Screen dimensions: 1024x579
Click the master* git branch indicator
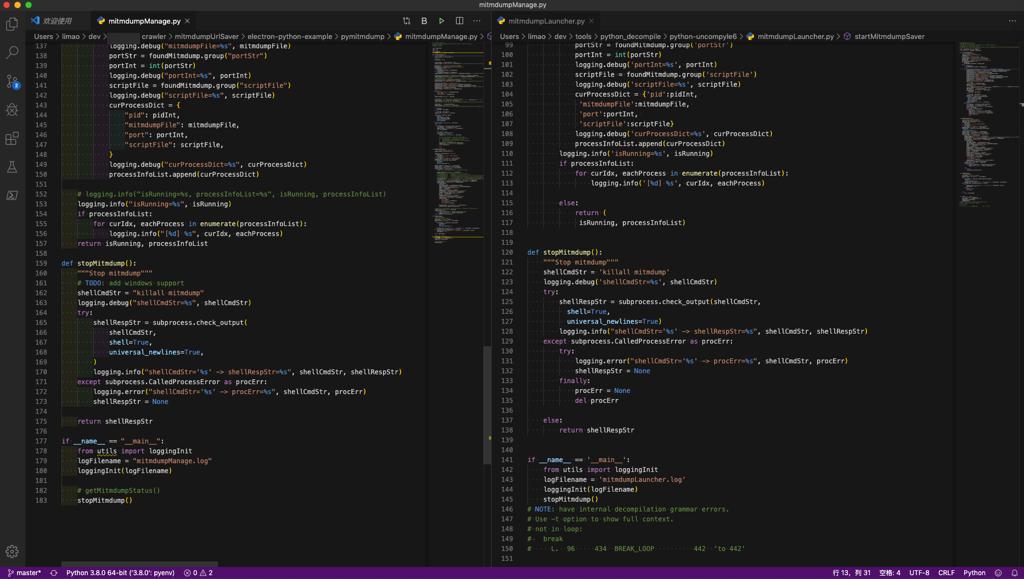[x=24, y=572]
